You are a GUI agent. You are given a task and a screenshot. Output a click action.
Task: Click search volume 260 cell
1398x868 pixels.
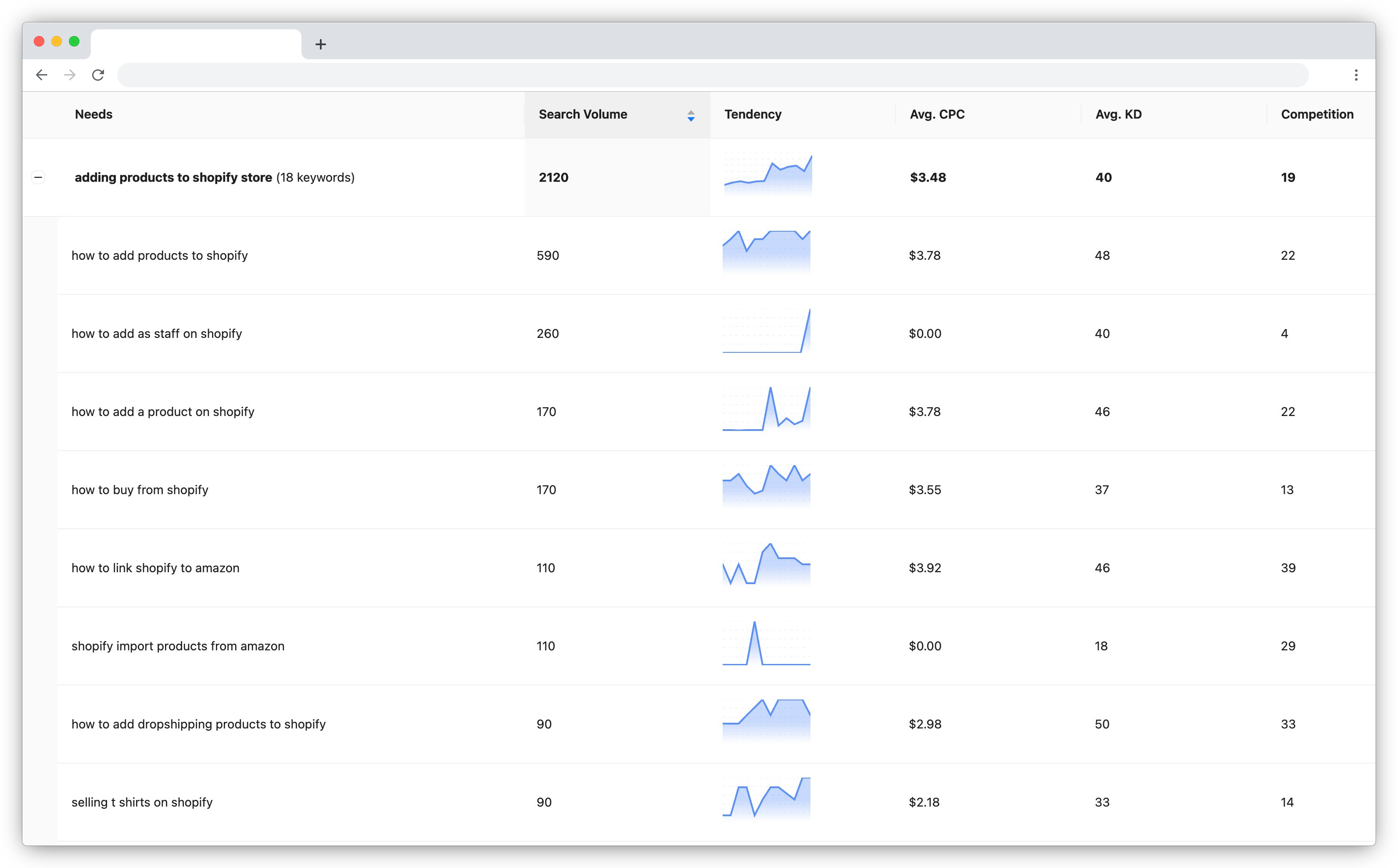(x=548, y=334)
